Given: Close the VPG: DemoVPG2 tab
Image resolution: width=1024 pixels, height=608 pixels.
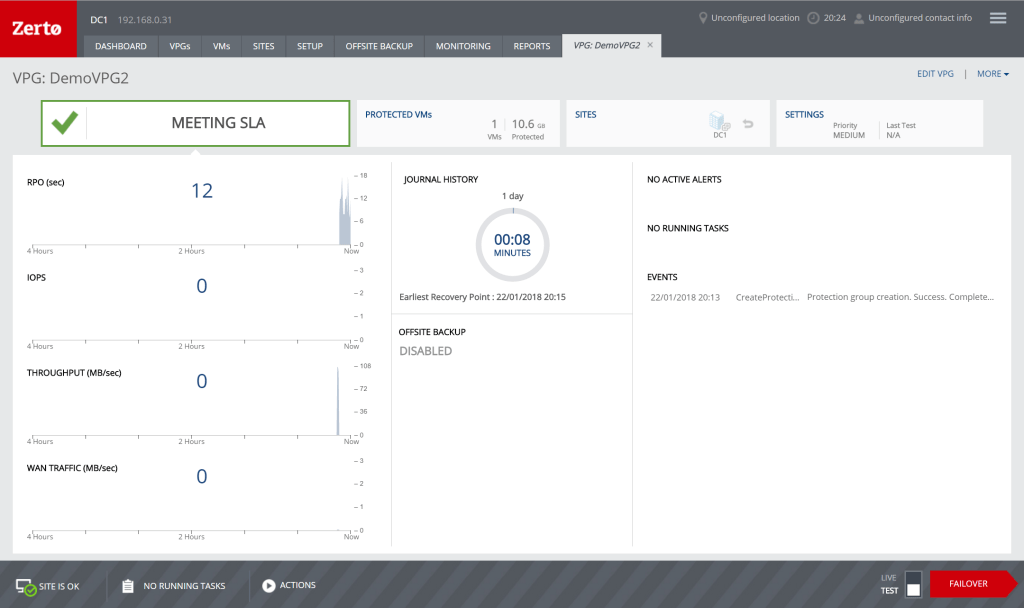Looking at the screenshot, I should (x=649, y=45).
